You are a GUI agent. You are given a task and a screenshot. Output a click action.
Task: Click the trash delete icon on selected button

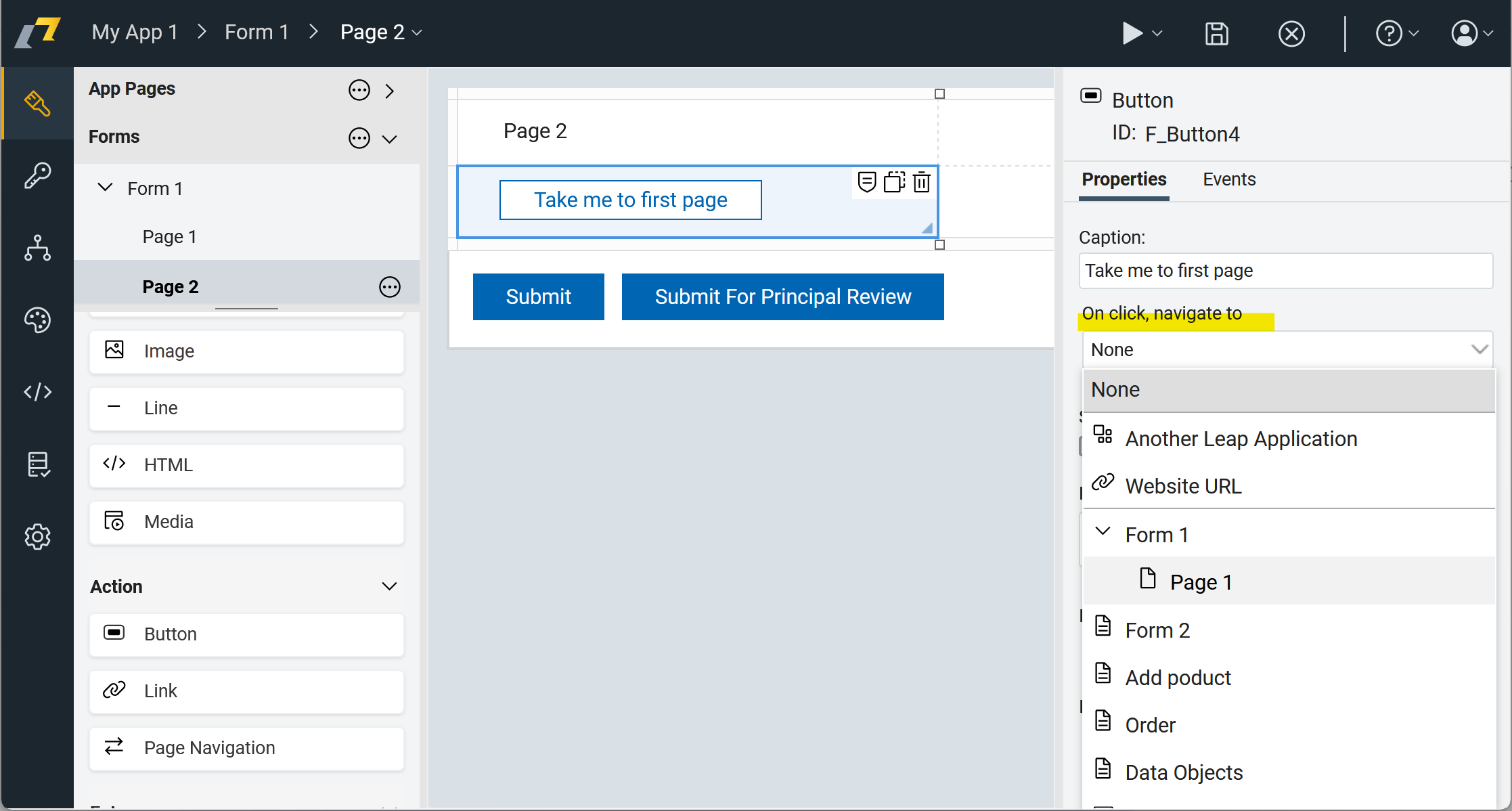click(x=921, y=182)
